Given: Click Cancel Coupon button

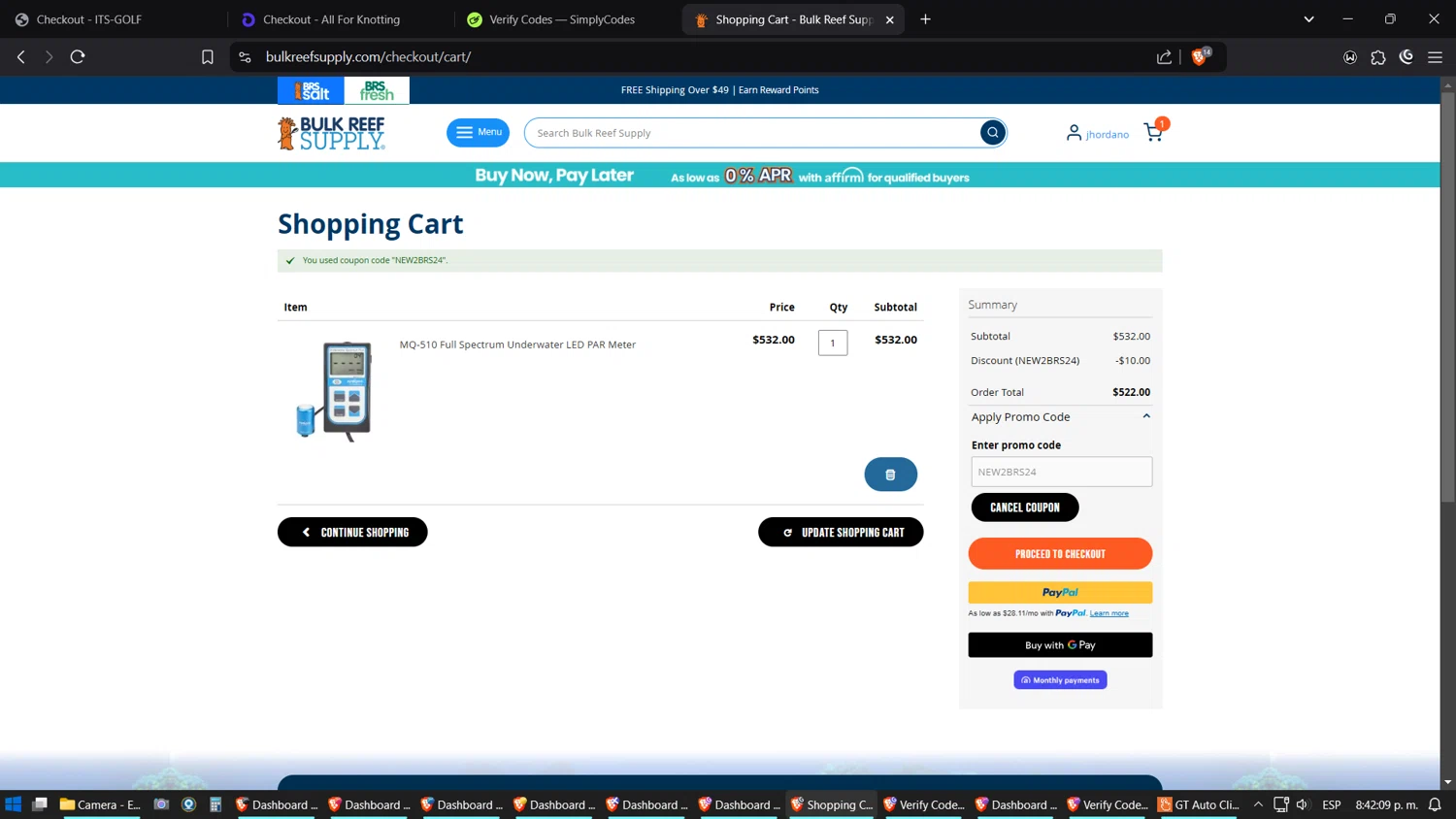Looking at the screenshot, I should (1025, 508).
